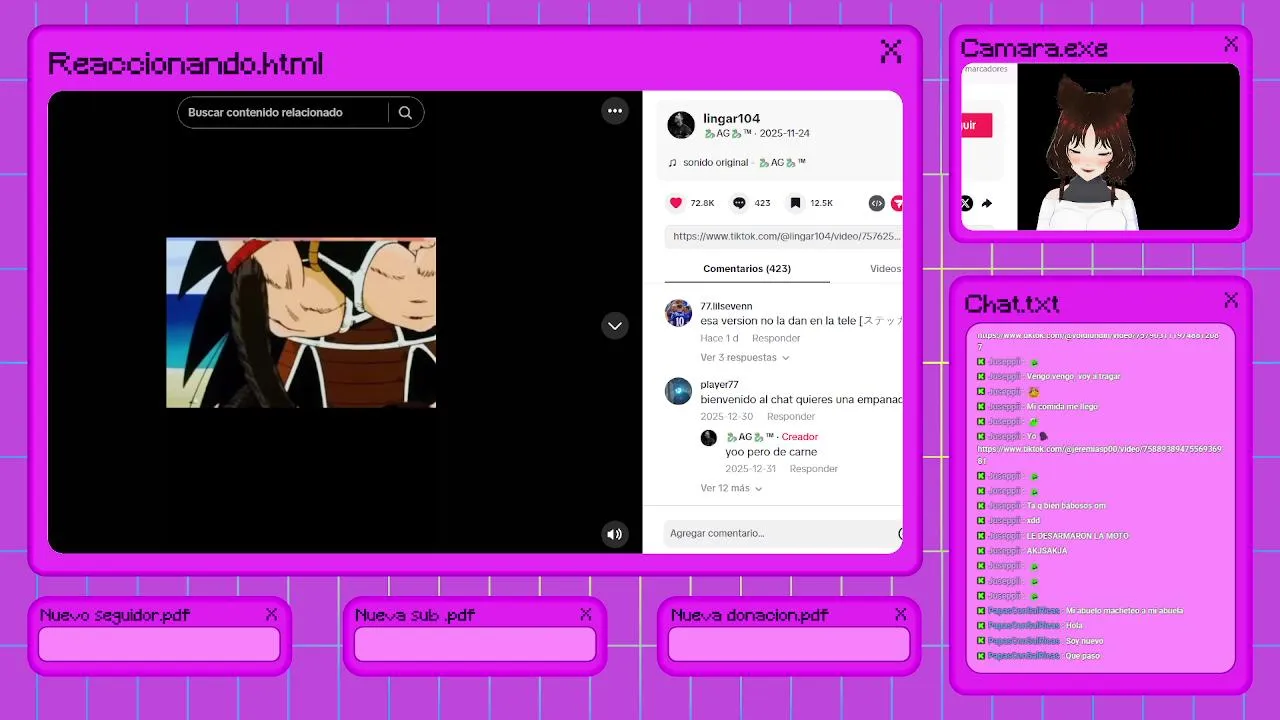Viewport: 1280px width, 720px height.
Task: Click the 72.8K likes count
Action: pos(702,203)
